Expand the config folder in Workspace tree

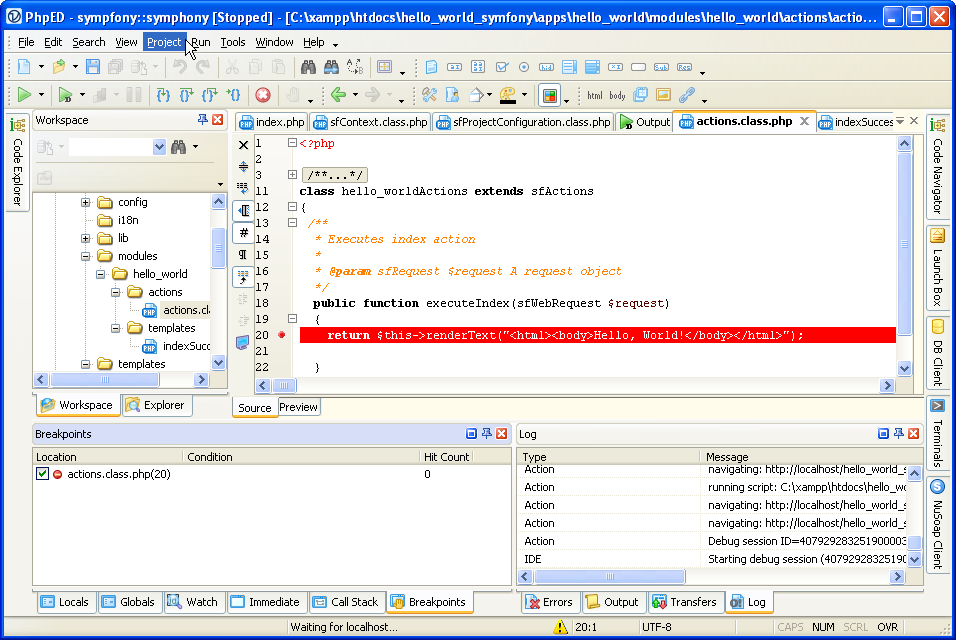click(86, 202)
